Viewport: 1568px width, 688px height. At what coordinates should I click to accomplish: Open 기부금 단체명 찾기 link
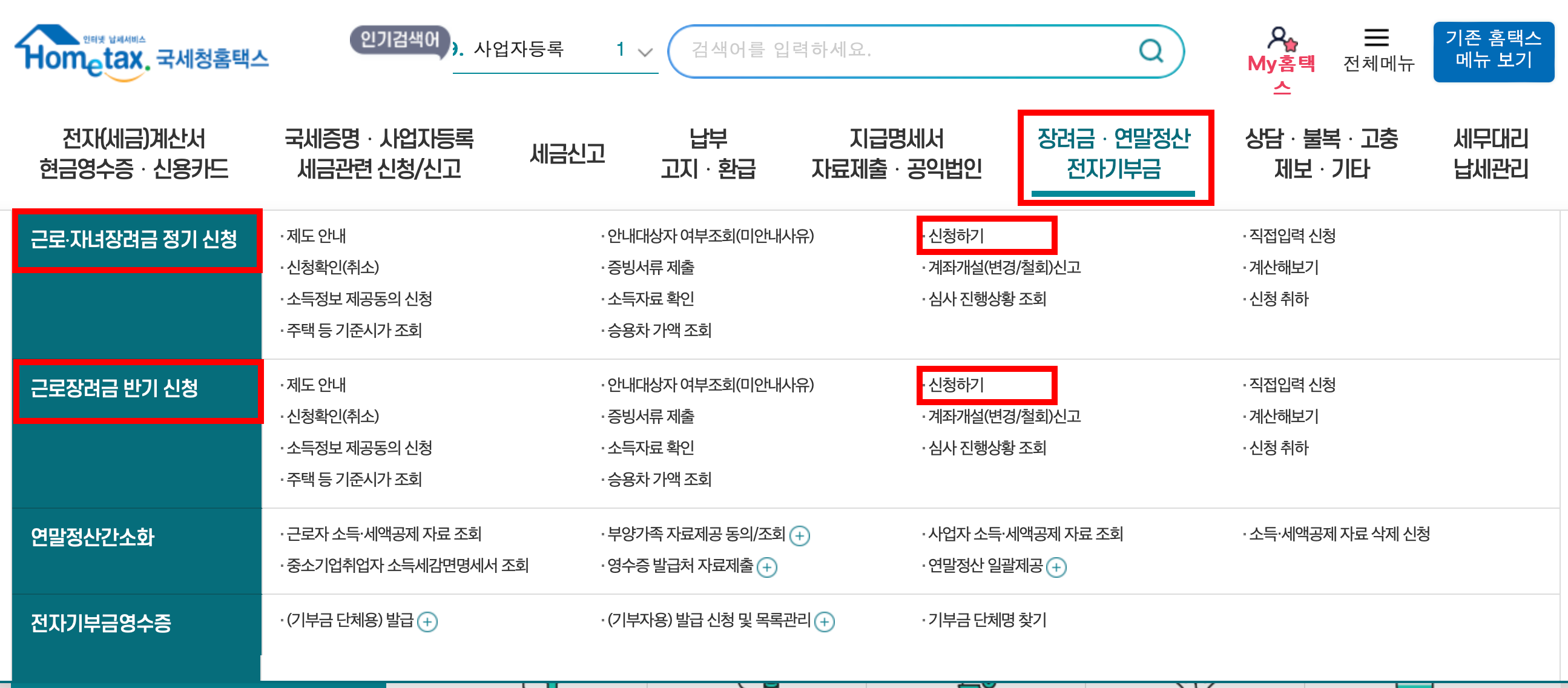[987, 620]
